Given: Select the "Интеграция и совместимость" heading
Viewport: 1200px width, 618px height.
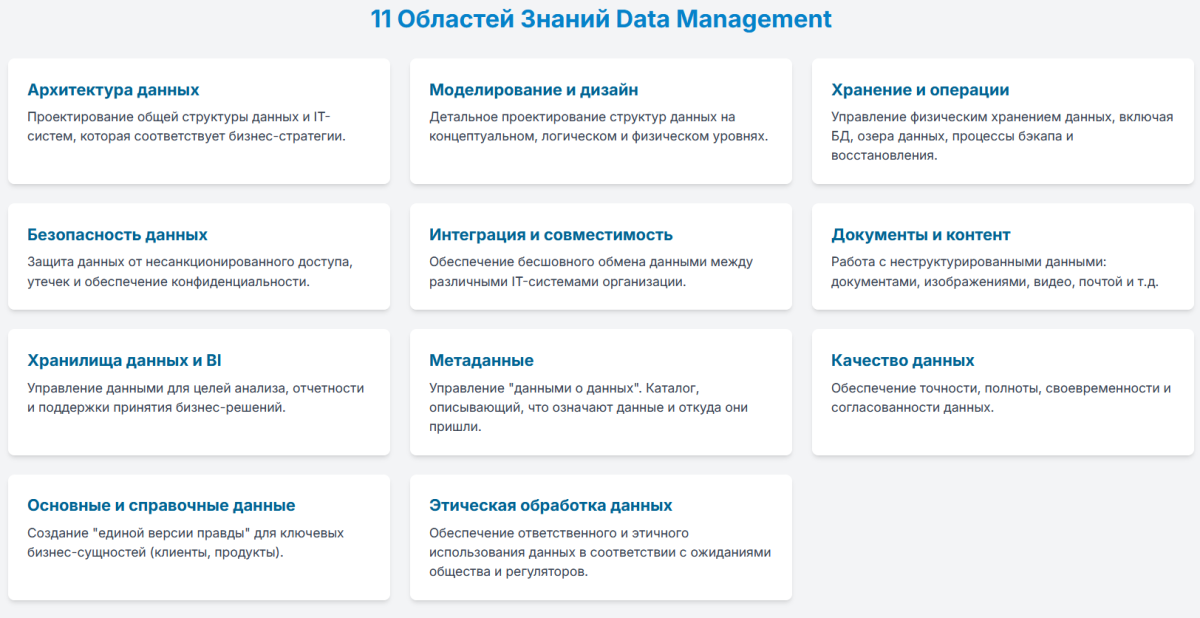Looking at the screenshot, I should click(551, 234).
